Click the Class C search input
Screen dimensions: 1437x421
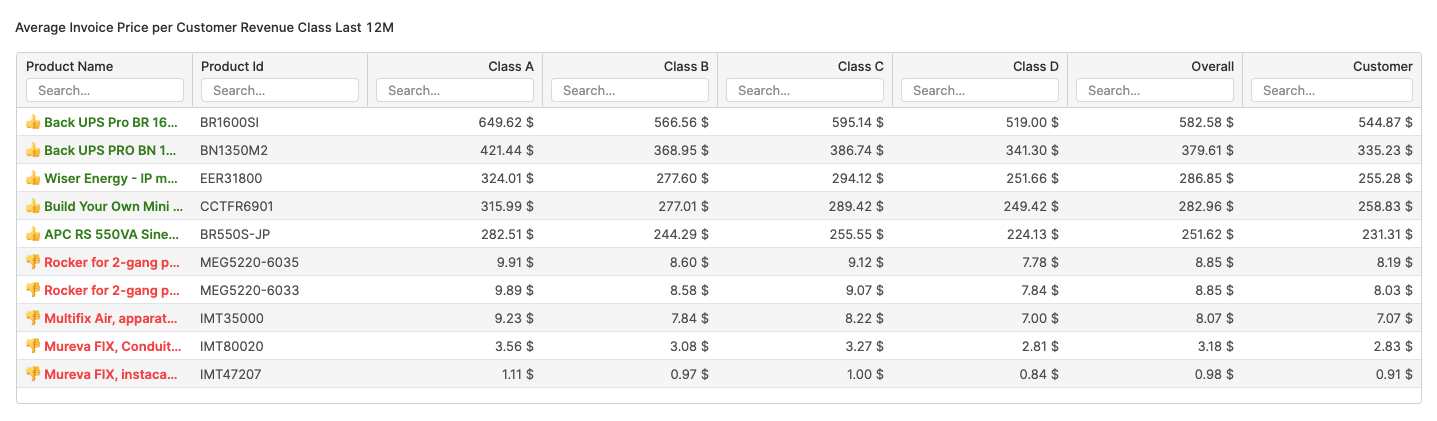805,90
